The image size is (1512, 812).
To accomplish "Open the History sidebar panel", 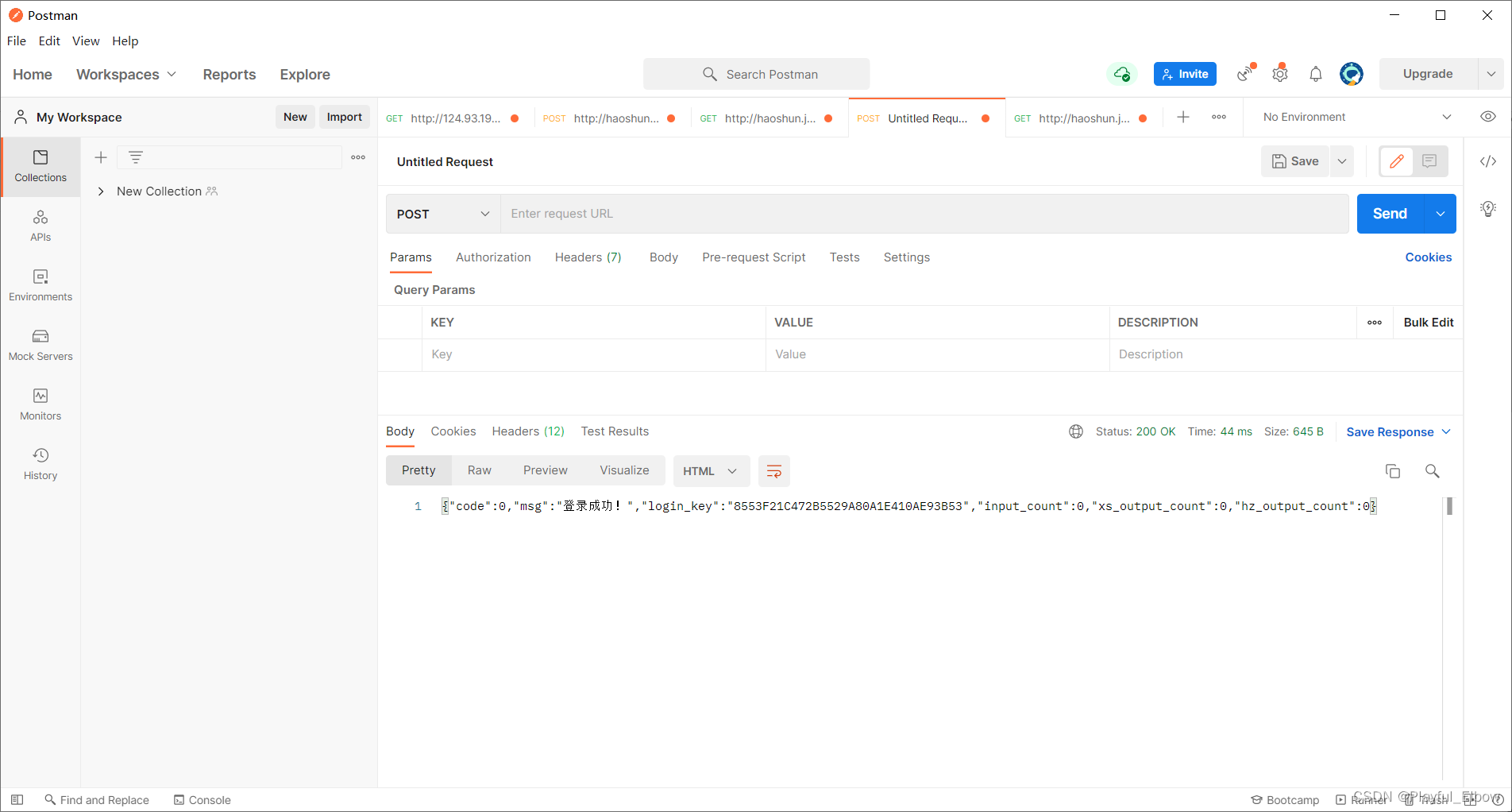I will (x=40, y=465).
